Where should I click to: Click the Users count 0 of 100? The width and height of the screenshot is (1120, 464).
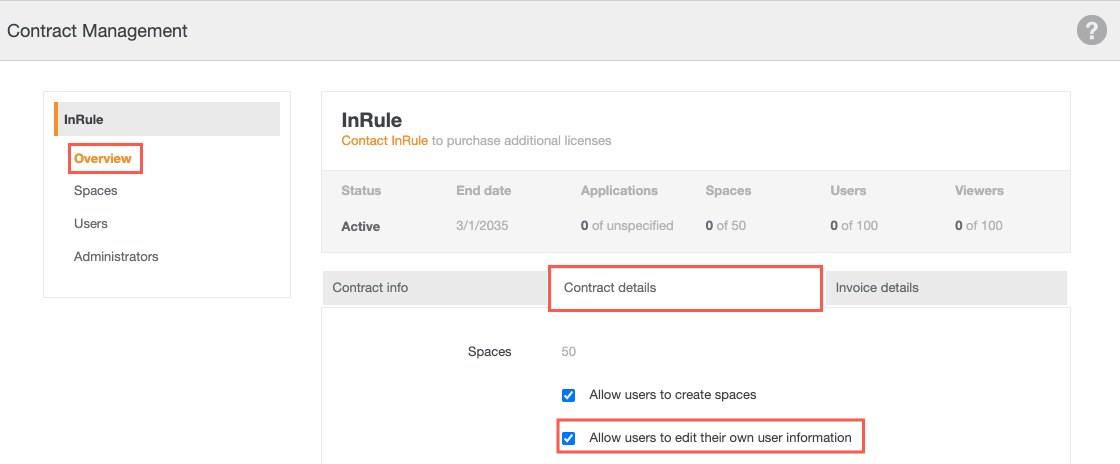coord(854,226)
